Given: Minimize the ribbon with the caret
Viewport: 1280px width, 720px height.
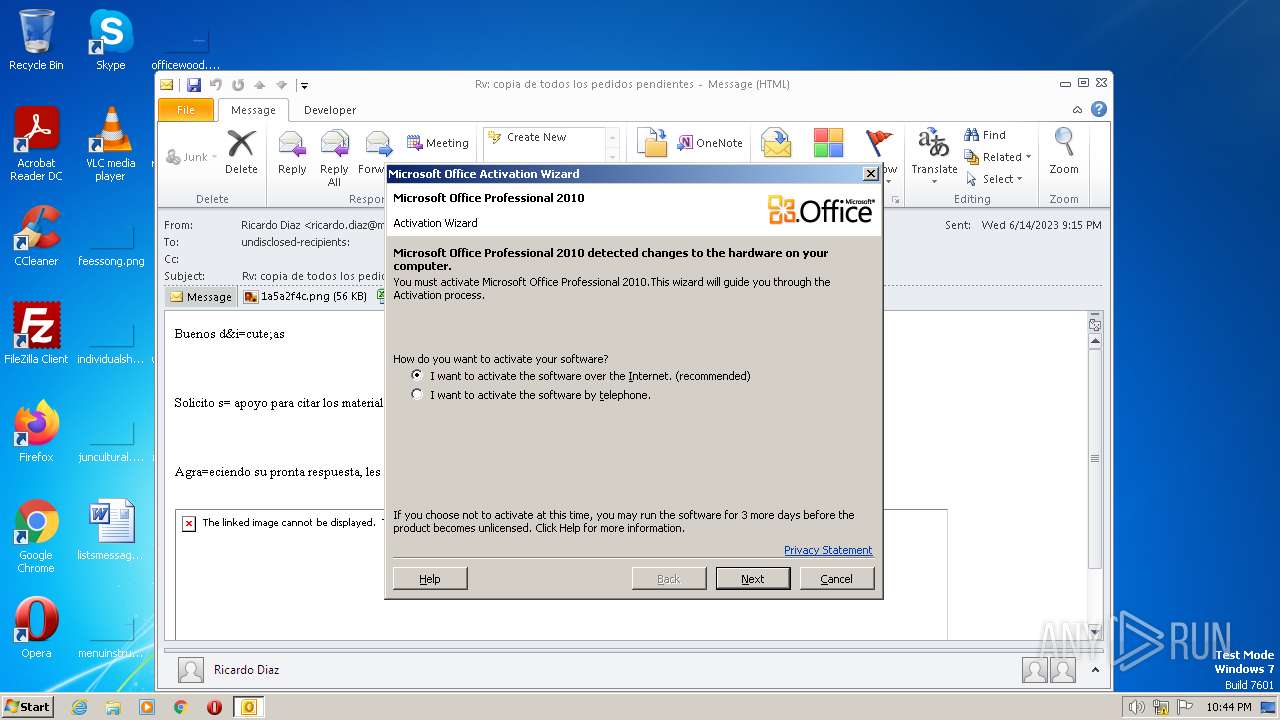Looking at the screenshot, I should click(x=1077, y=110).
